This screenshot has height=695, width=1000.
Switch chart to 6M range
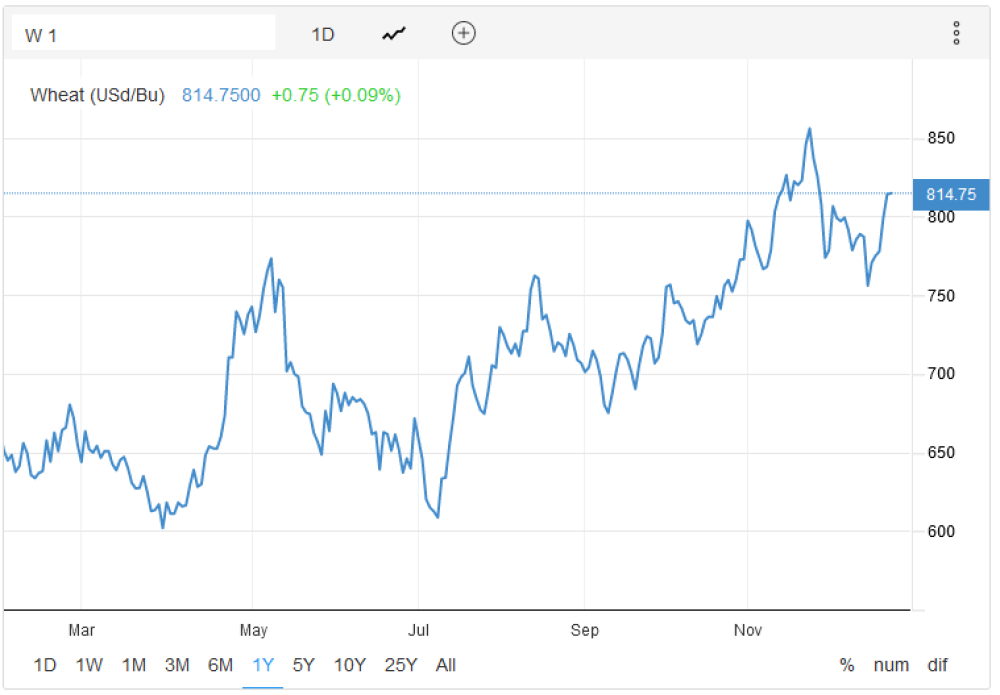(x=220, y=665)
